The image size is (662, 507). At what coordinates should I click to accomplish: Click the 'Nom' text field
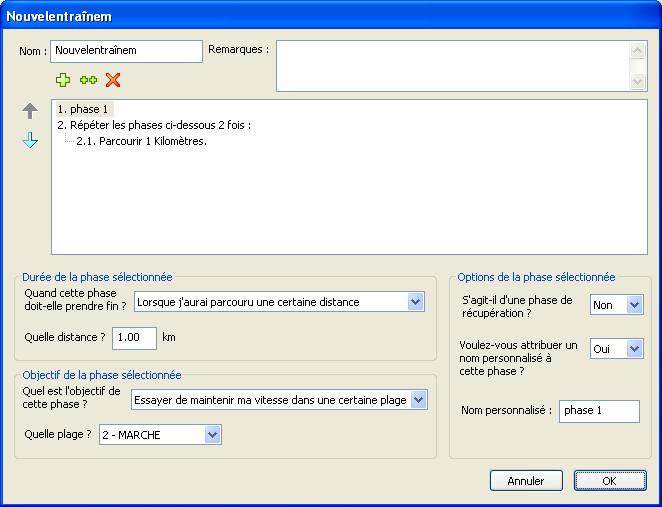pos(126,51)
